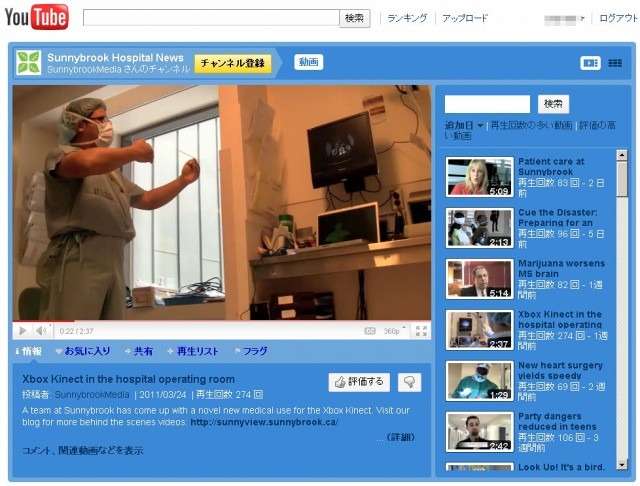Viewport: 640px width, 486px height.
Task: Open the sunnyview.sunnybrook.ca blog link
Action: (264, 422)
